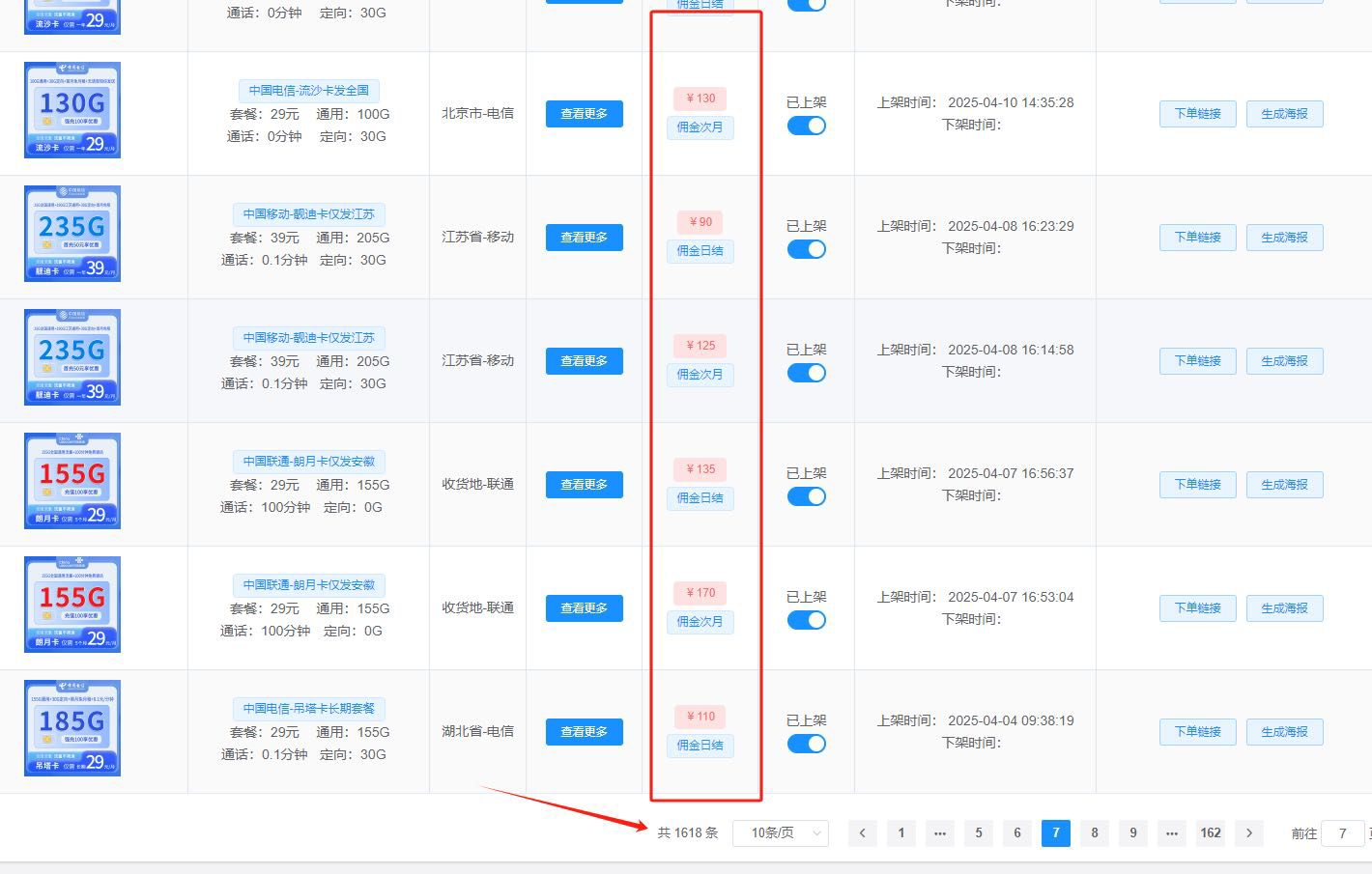Image resolution: width=1372 pixels, height=874 pixels.
Task: Click 生成海报 for the ¥90 靓迪卡 row
Action: point(1285,238)
